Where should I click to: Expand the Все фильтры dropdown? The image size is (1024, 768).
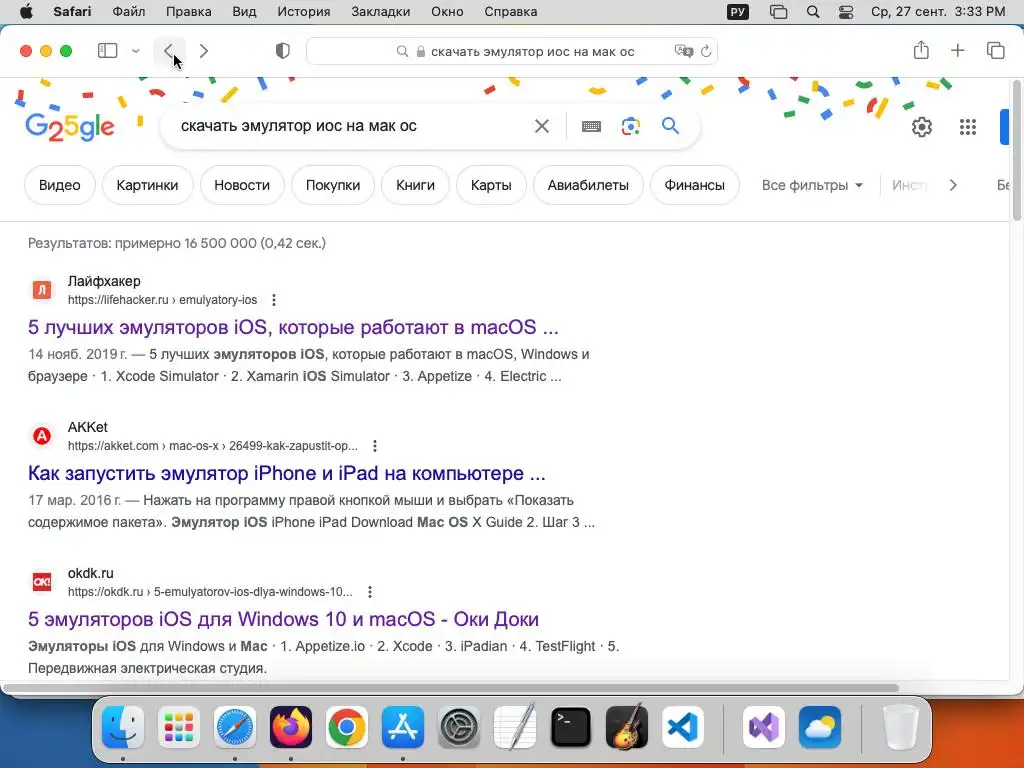tap(812, 185)
